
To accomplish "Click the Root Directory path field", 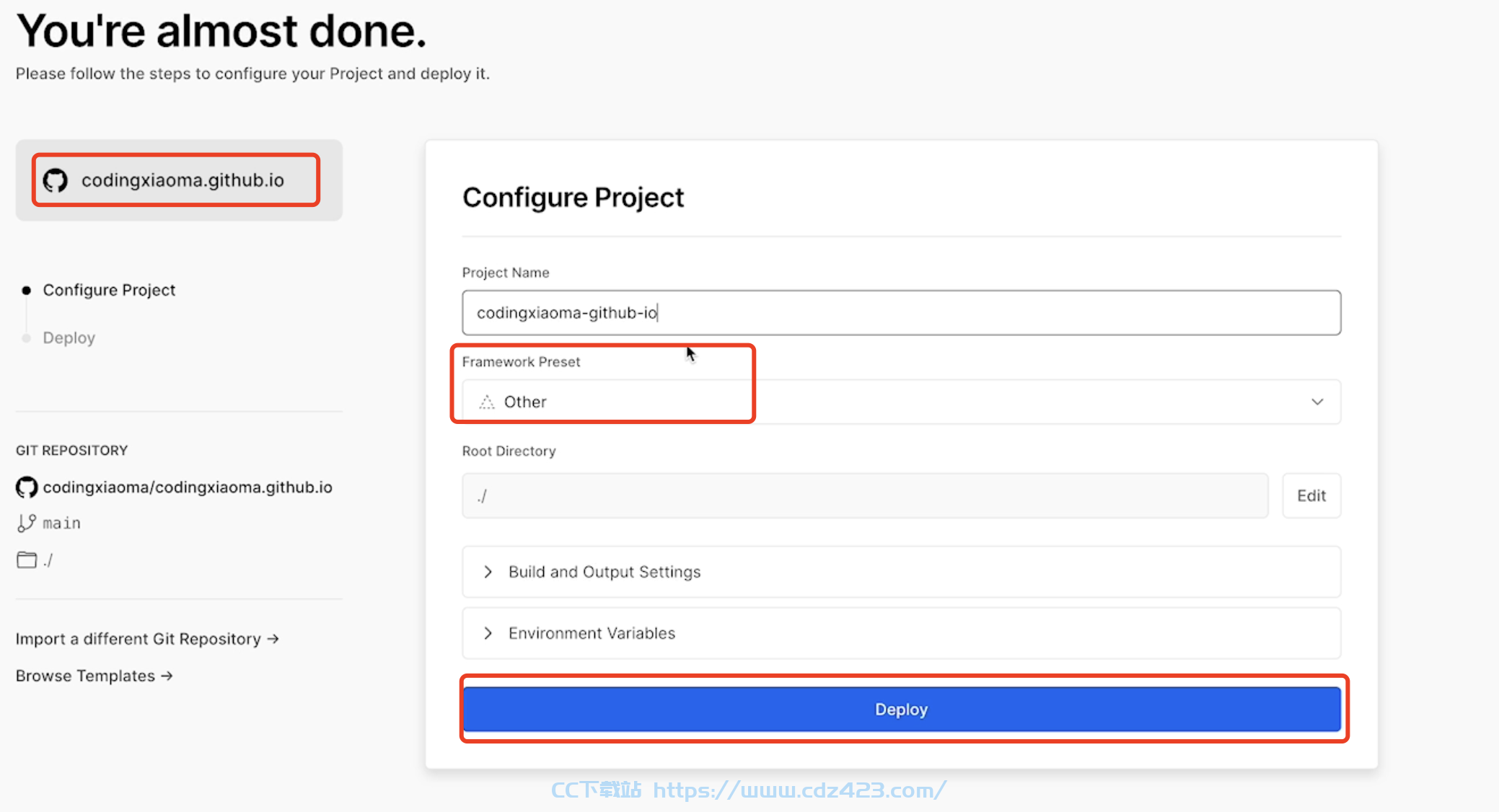I will (865, 495).
